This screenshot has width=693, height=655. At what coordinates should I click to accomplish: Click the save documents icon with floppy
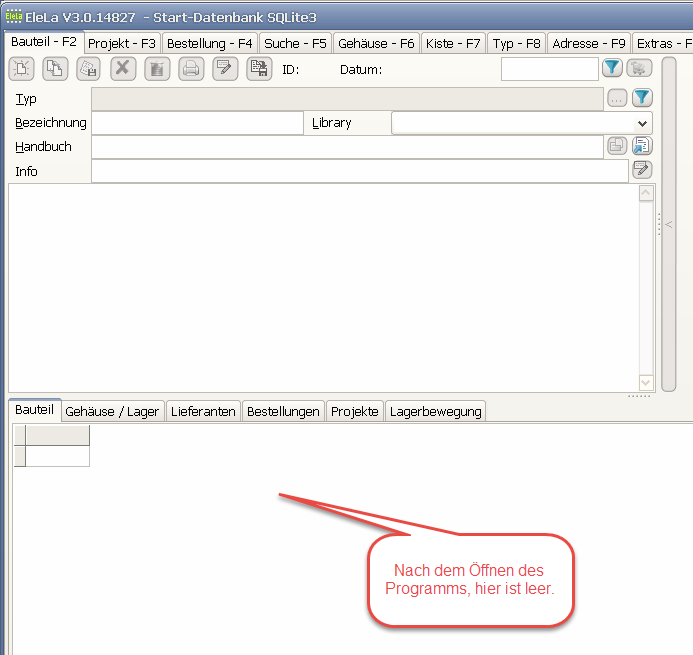(x=88, y=69)
